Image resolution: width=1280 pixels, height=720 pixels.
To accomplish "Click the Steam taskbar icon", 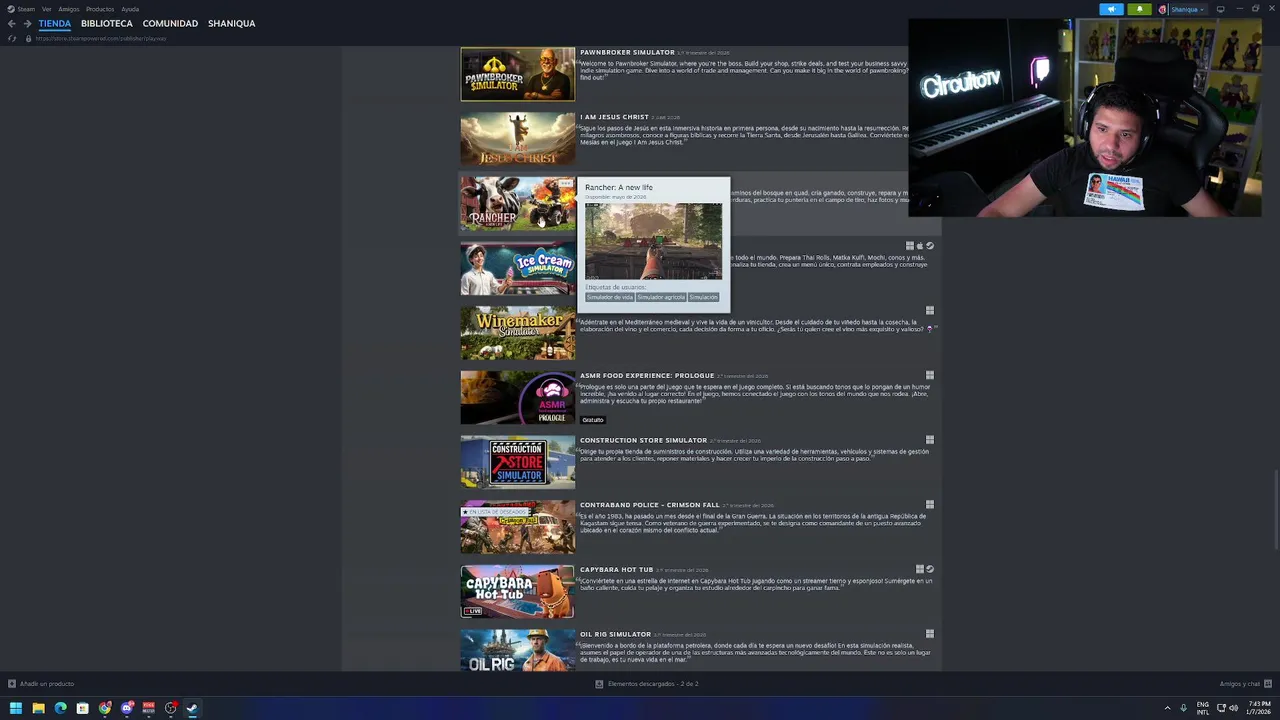I will pyautogui.click(x=192, y=708).
